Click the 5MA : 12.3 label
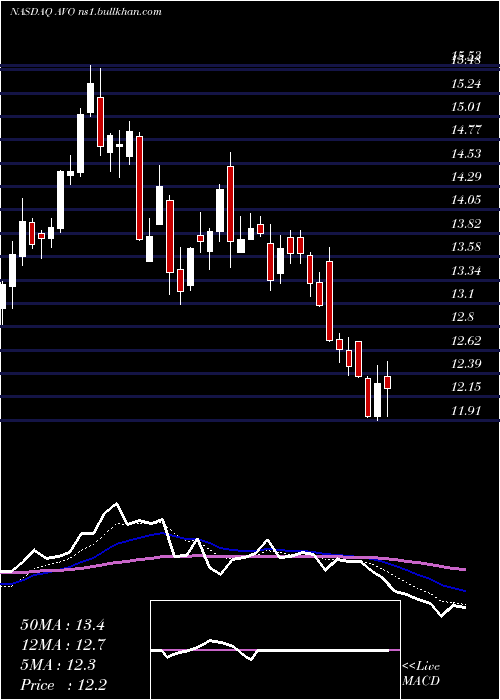This screenshot has height=700, width=500. (x=58, y=665)
